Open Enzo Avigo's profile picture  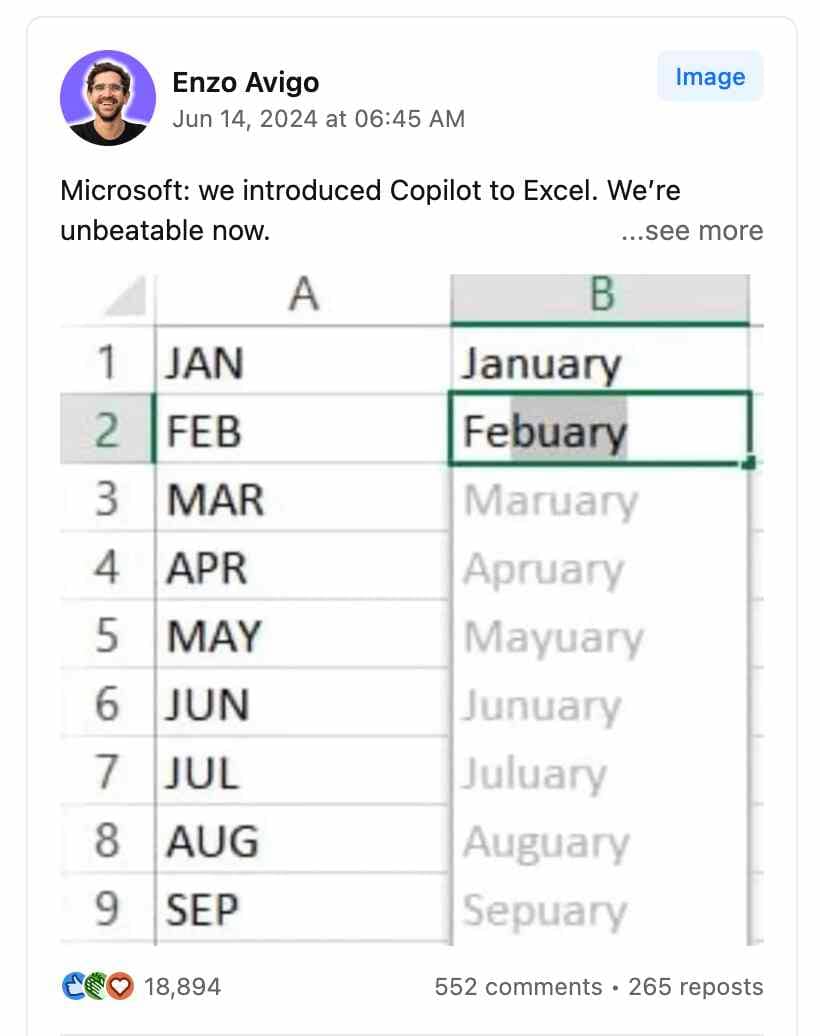(108, 98)
